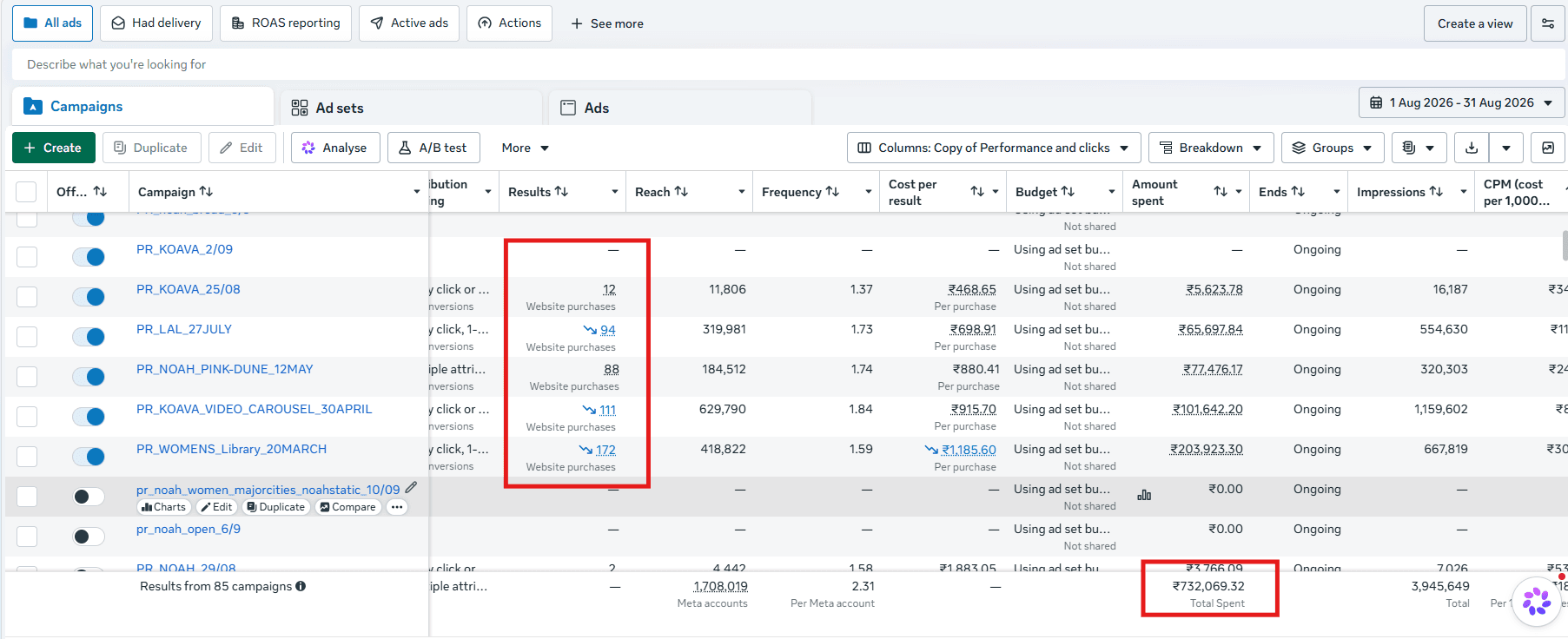Open Columns: Copy of Performance and clicks dropdown
The image size is (1568, 639).
click(x=993, y=148)
